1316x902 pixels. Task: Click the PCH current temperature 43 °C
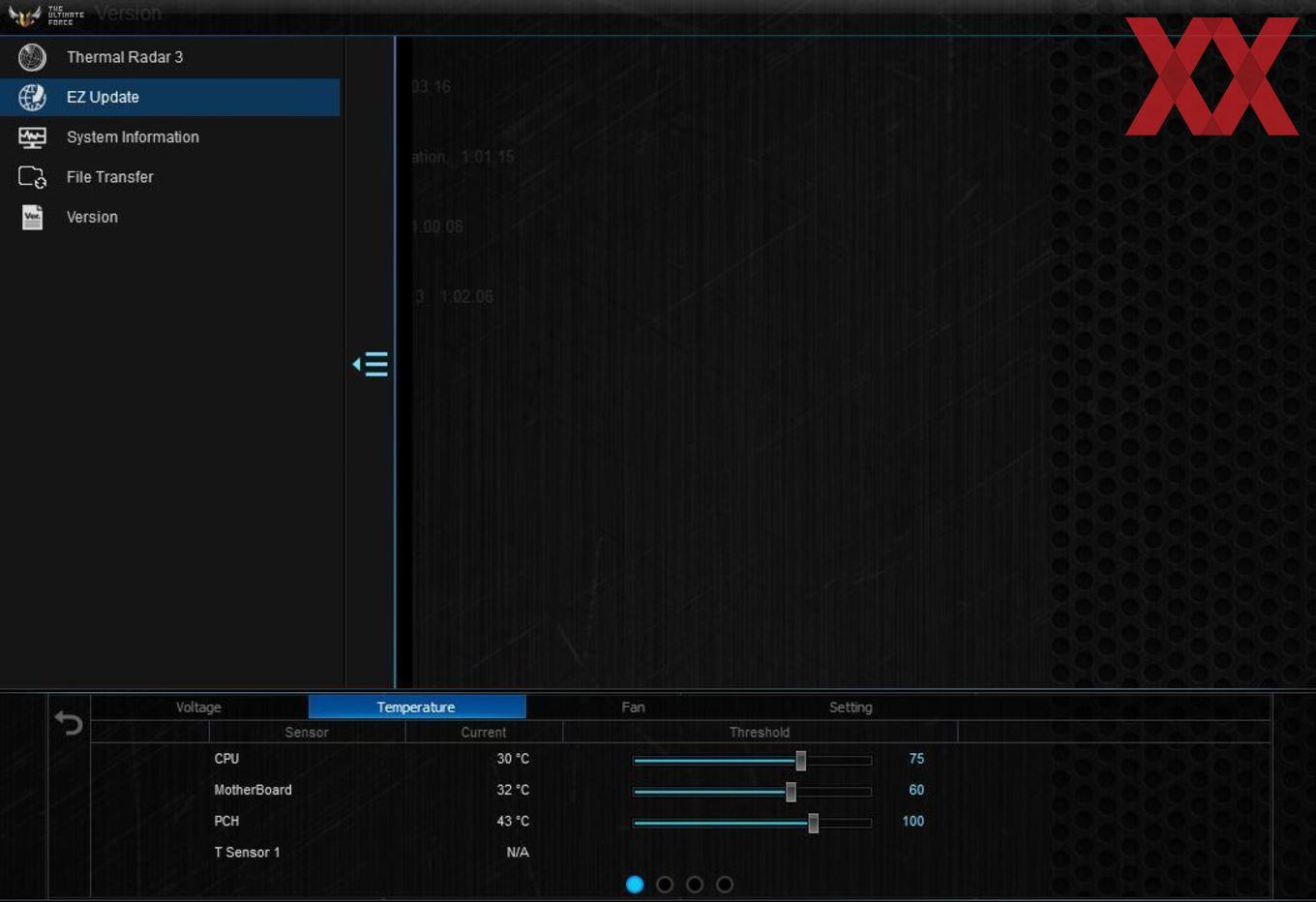(513, 821)
